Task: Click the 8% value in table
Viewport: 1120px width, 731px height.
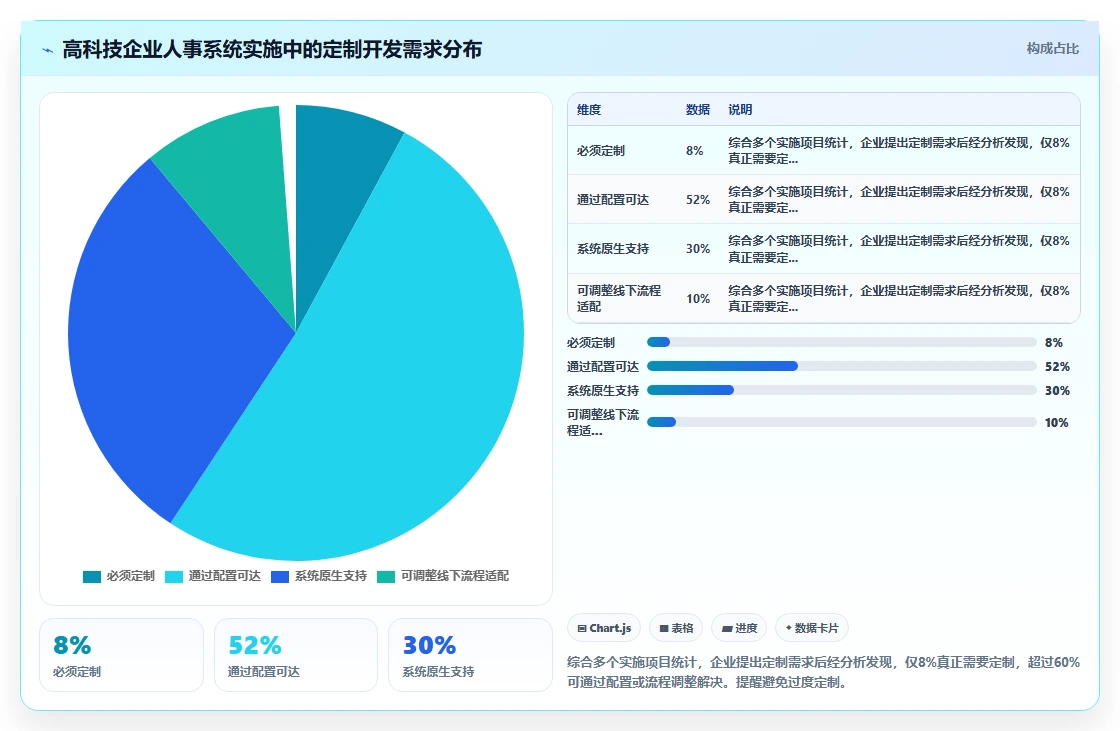Action: click(x=694, y=151)
